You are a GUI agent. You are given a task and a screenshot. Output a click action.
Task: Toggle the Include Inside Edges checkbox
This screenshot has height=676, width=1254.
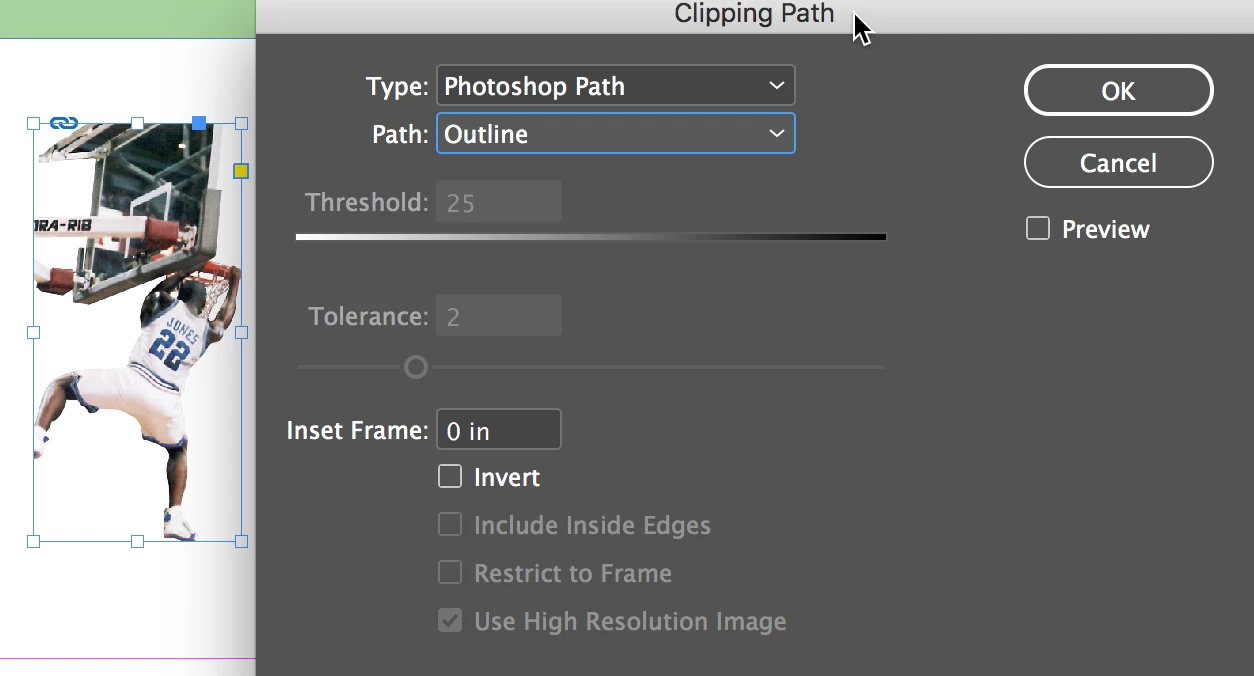(450, 525)
